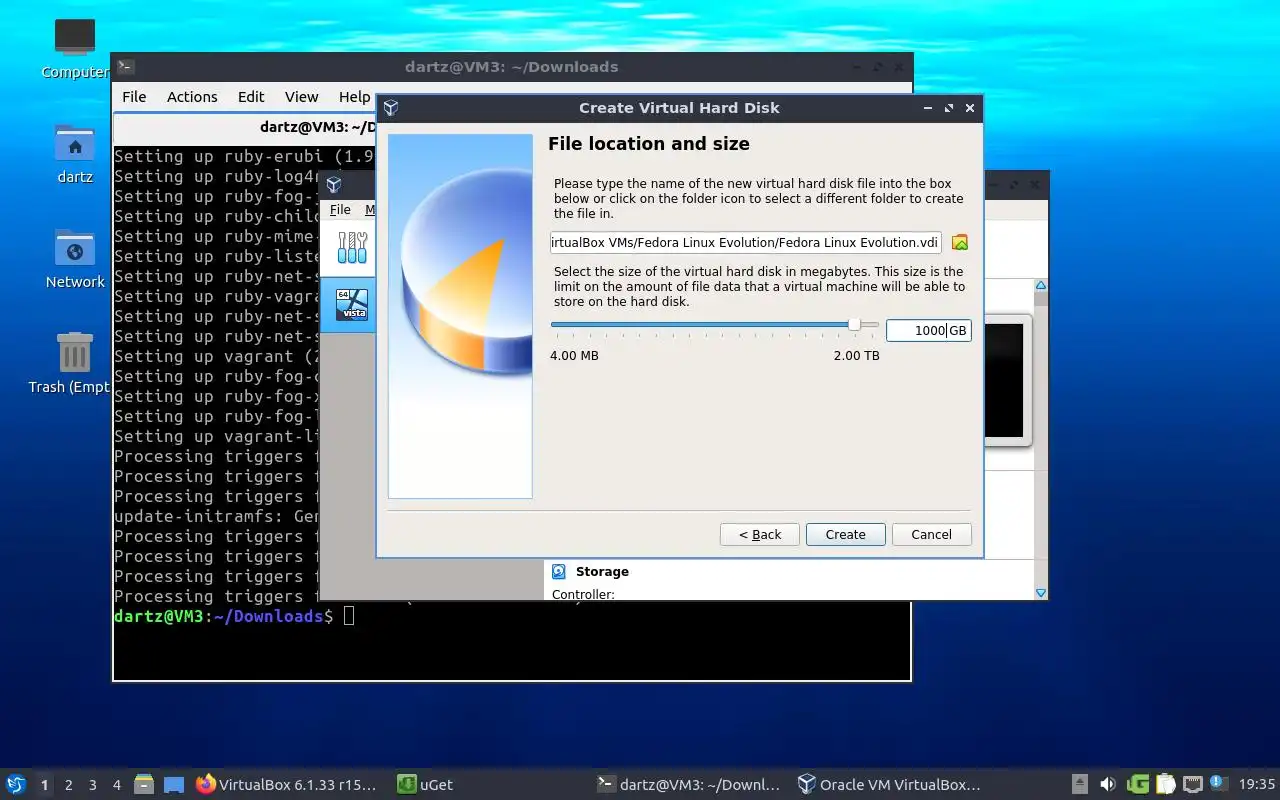Open the terminal File menu
Image resolution: width=1280 pixels, height=800 pixels.
tap(134, 97)
